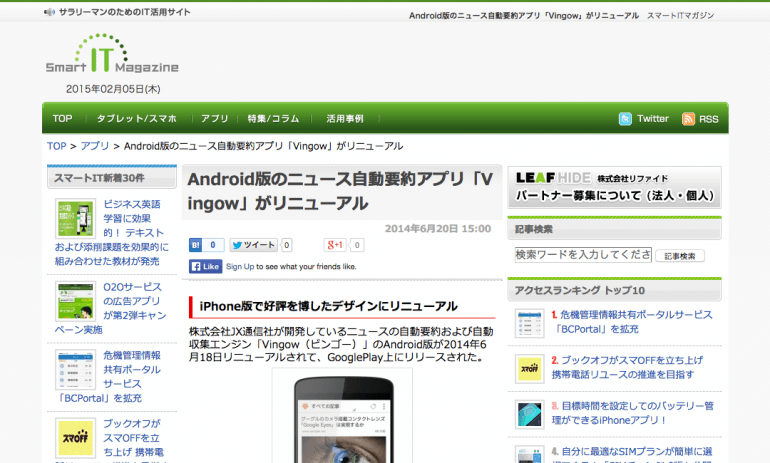Open TOP in the green navigation bar

click(x=62, y=119)
